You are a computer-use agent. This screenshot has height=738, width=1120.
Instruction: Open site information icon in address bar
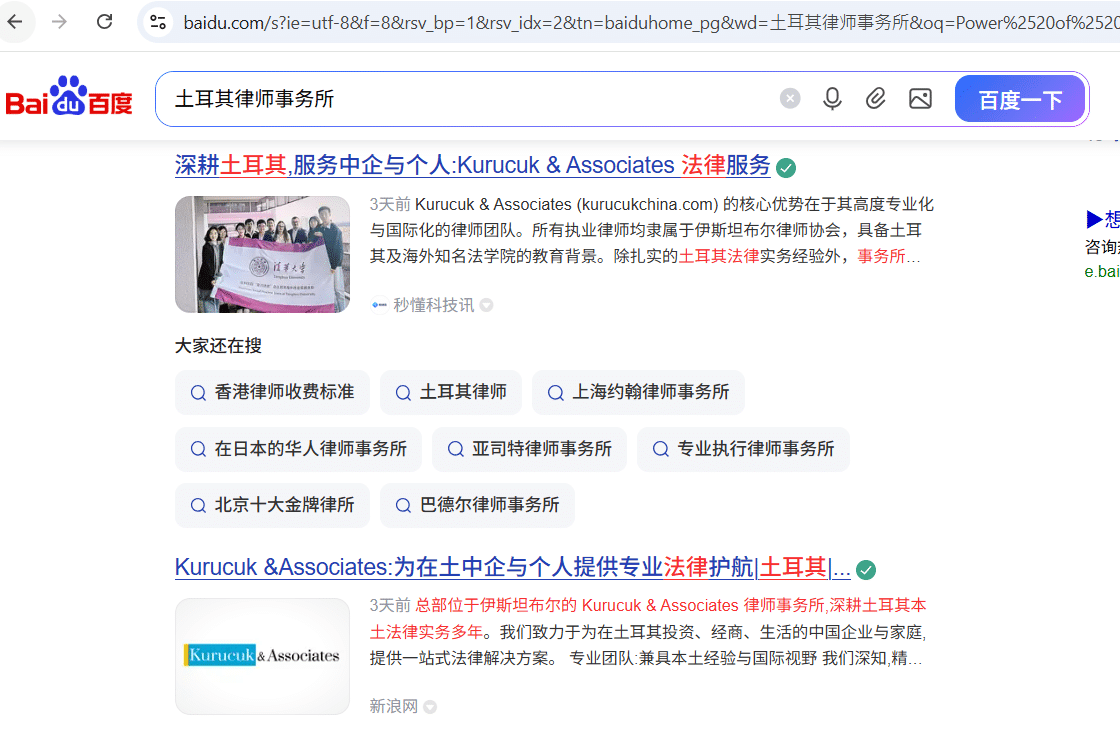(x=157, y=22)
